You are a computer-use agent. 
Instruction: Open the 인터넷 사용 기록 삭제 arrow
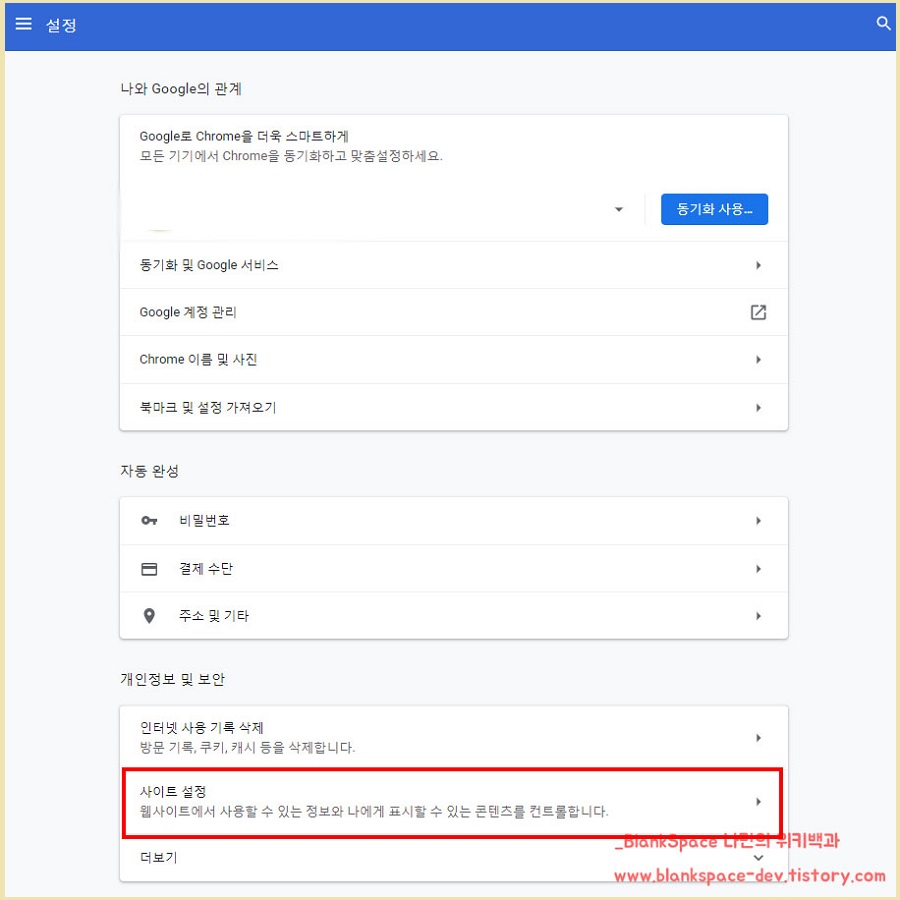tap(758, 738)
